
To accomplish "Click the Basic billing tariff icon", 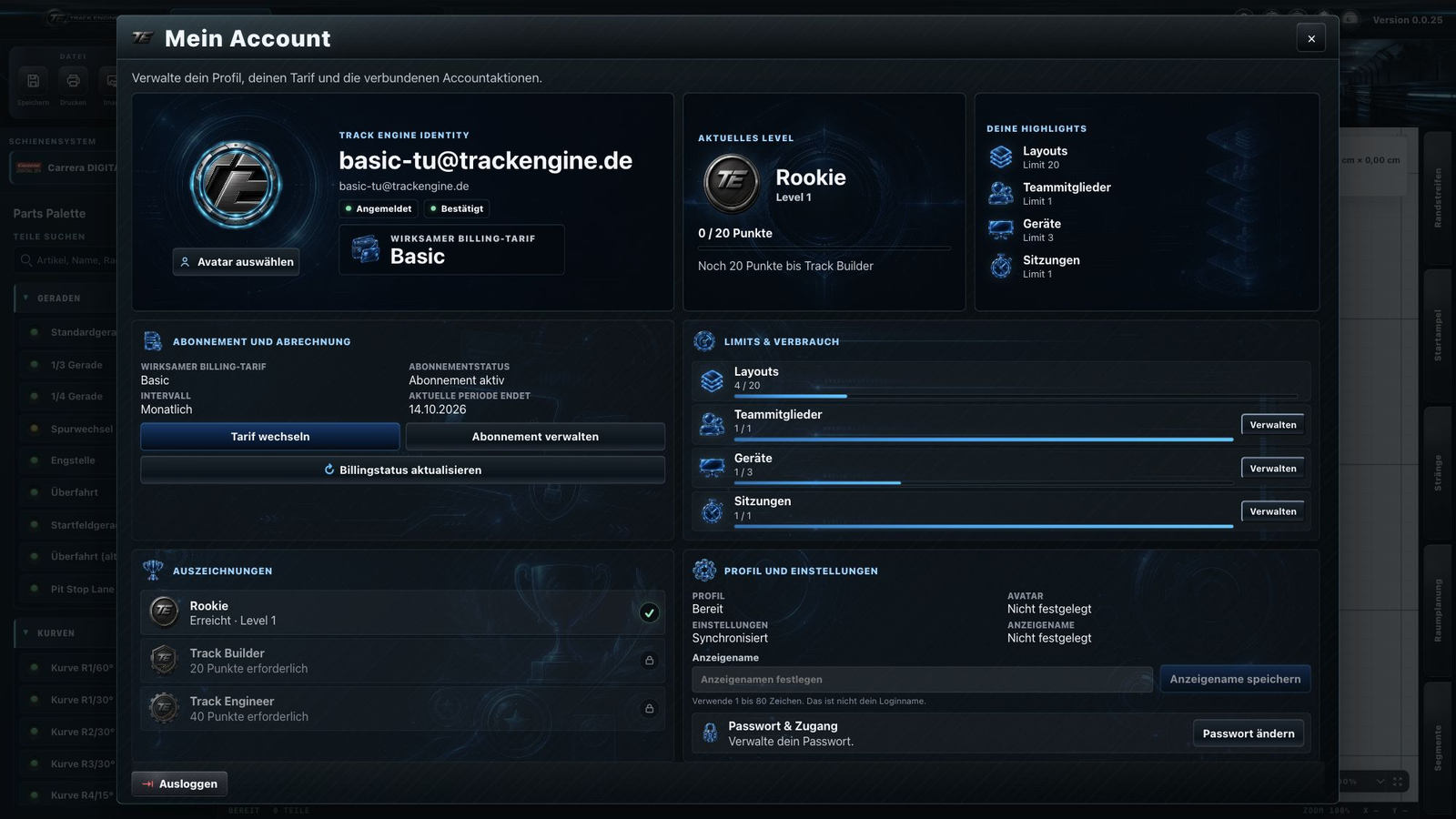I will [x=366, y=249].
